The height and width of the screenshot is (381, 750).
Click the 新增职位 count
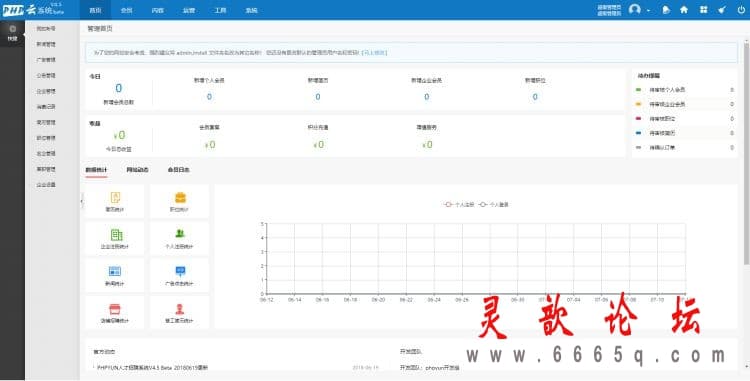click(x=535, y=97)
